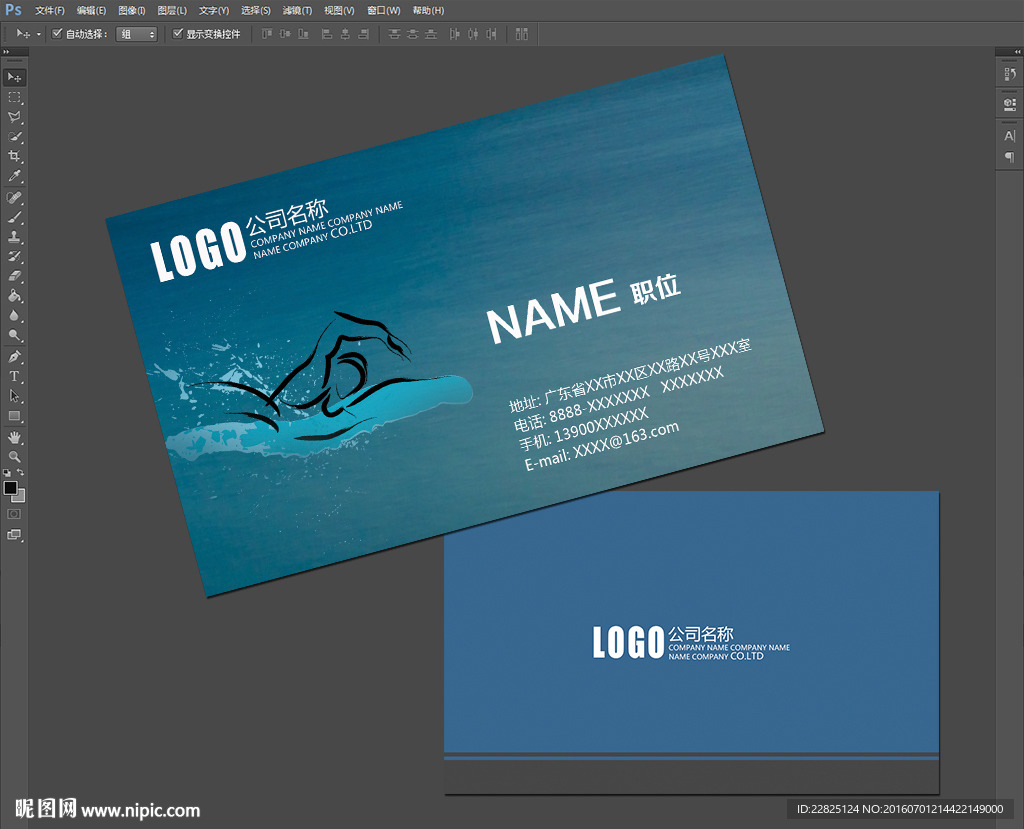This screenshot has height=829, width=1024.
Task: Choose the Pen tool
Action: [14, 356]
